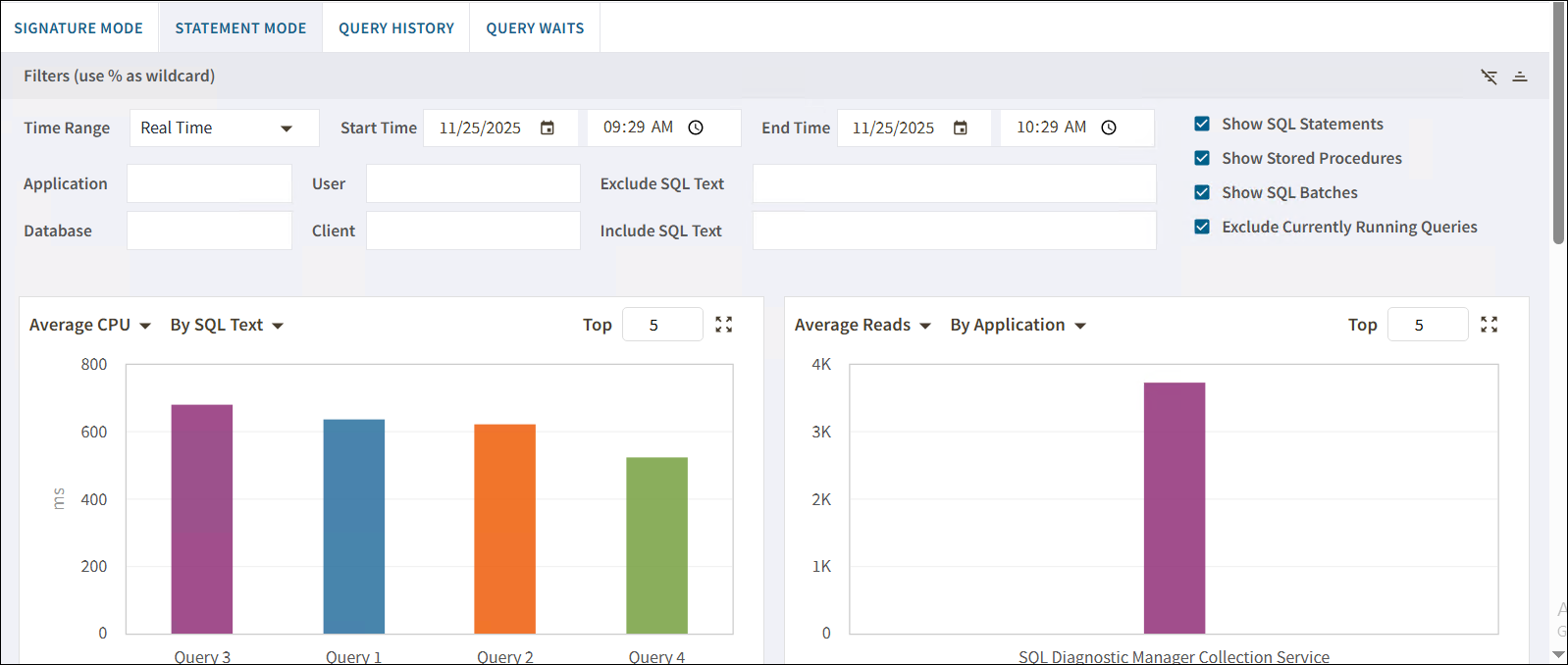
Task: Click the Application filter field
Action: point(209,183)
